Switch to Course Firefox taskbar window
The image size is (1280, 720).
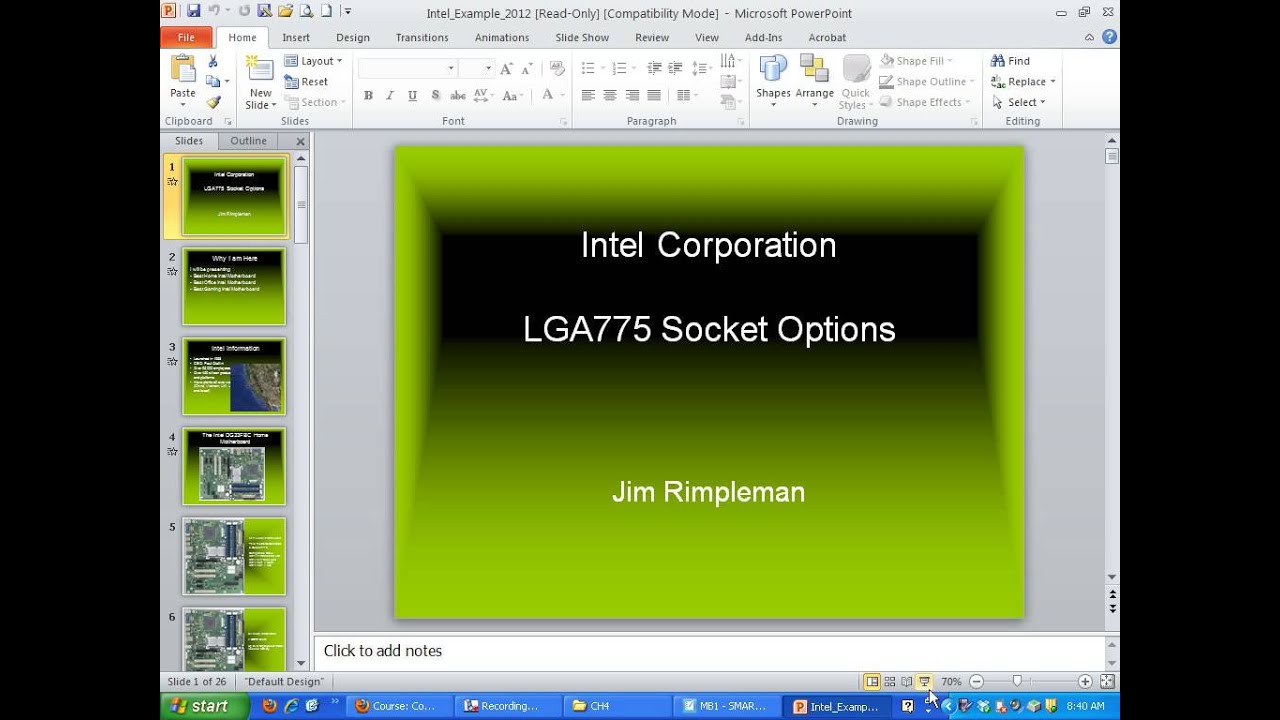[x=402, y=706]
